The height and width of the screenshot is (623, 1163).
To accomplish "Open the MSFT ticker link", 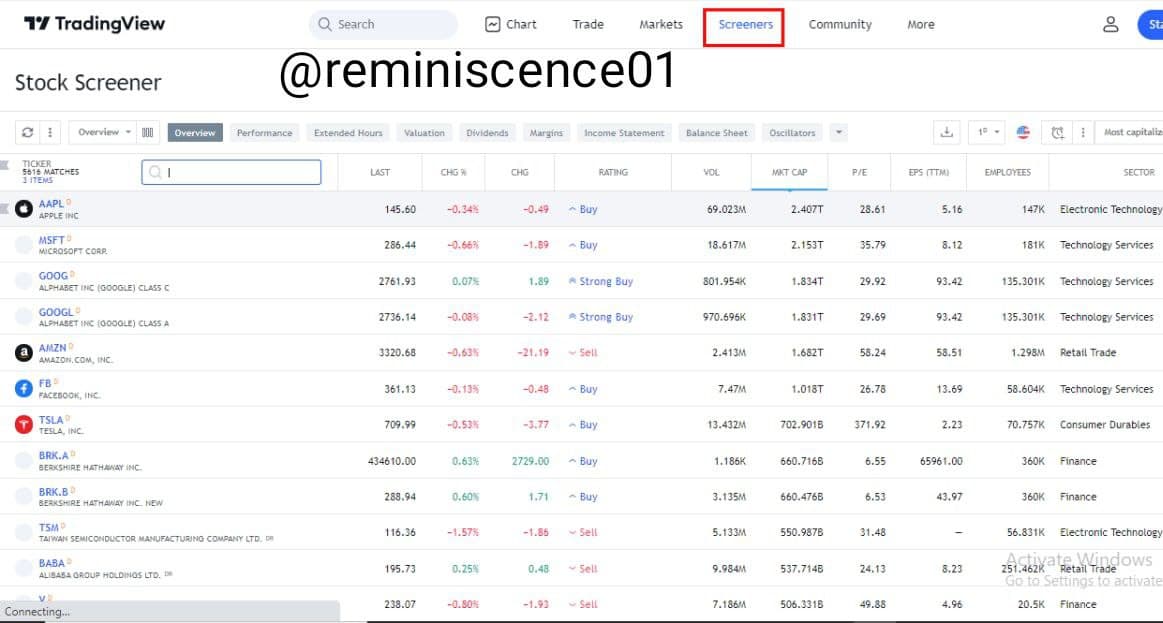I will tap(52, 240).
